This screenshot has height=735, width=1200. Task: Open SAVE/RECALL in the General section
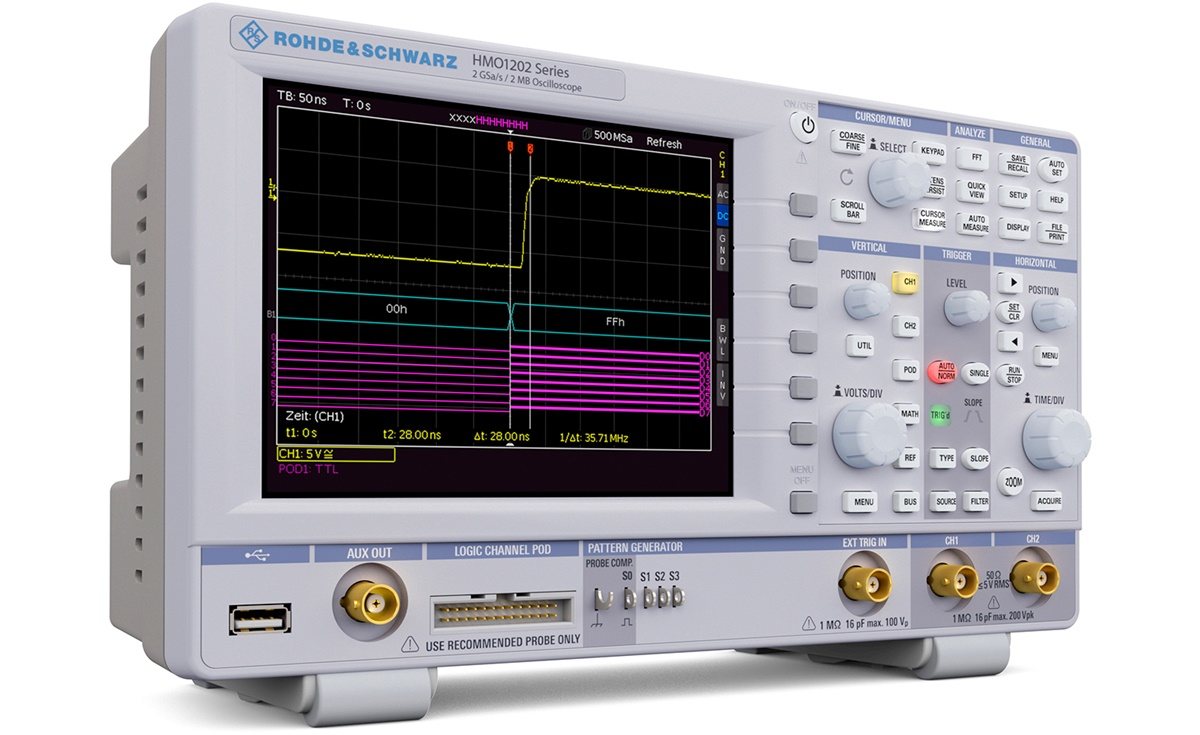[1017, 163]
